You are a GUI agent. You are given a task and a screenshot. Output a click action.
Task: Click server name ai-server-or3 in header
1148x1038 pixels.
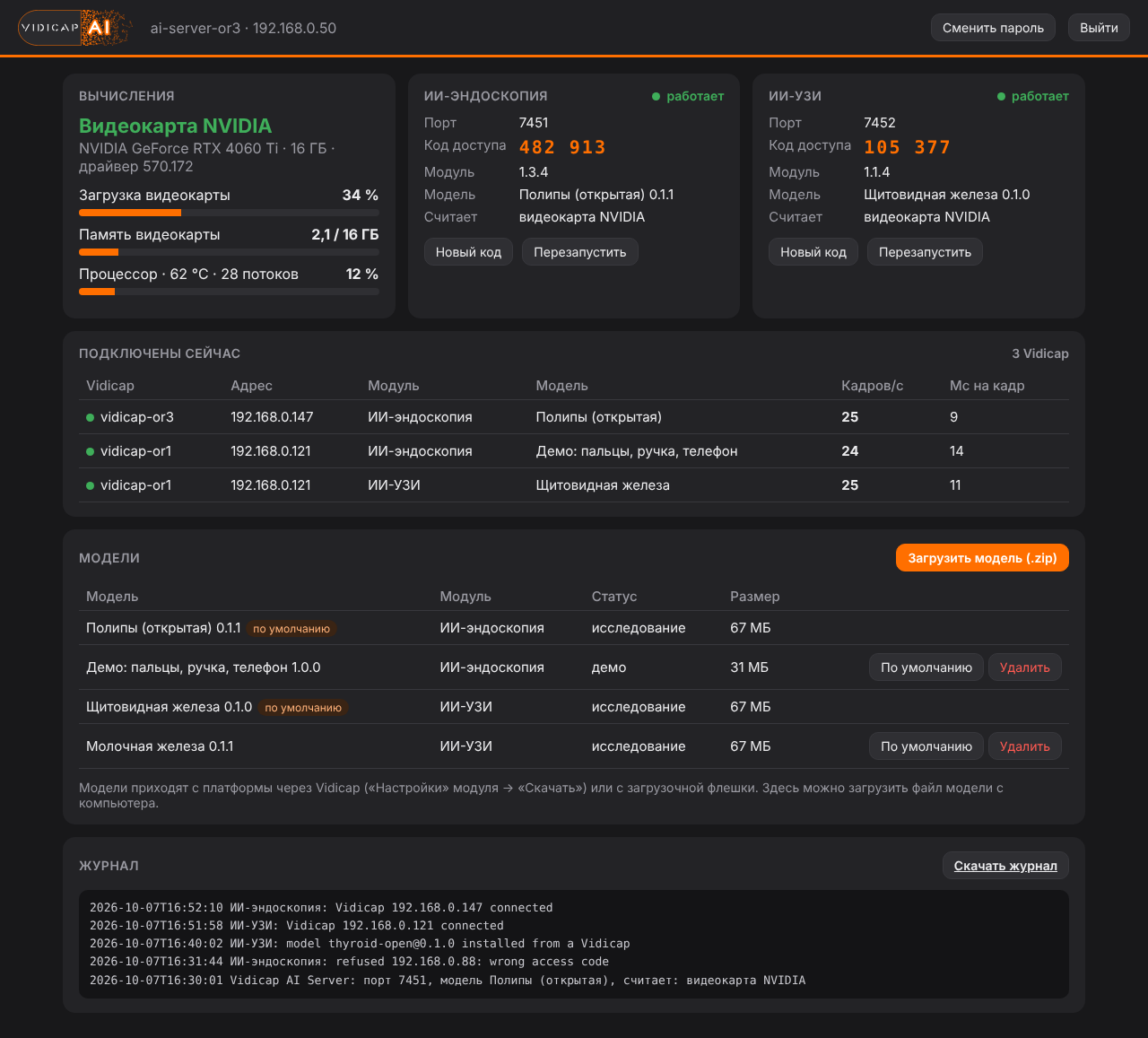pos(196,28)
